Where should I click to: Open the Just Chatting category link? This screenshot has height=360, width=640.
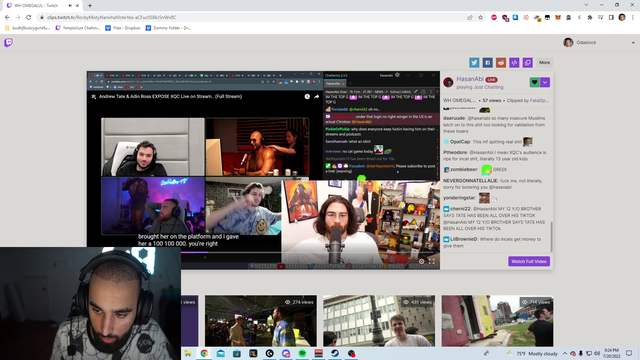[x=489, y=87]
